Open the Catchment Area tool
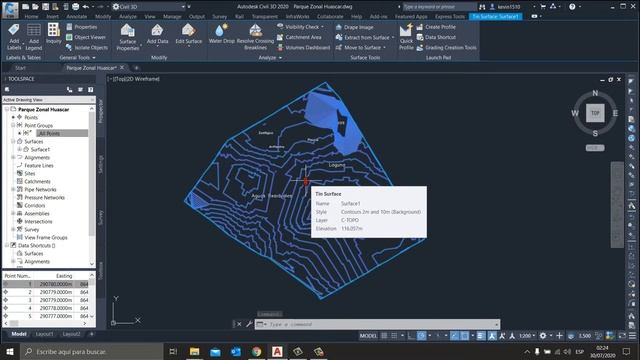640x360 pixels. click(x=299, y=37)
